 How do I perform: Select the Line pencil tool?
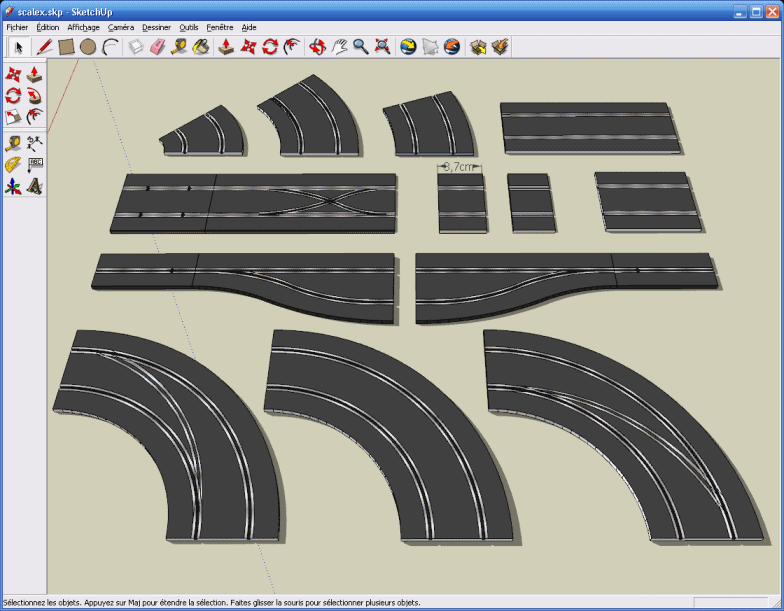(x=45, y=46)
